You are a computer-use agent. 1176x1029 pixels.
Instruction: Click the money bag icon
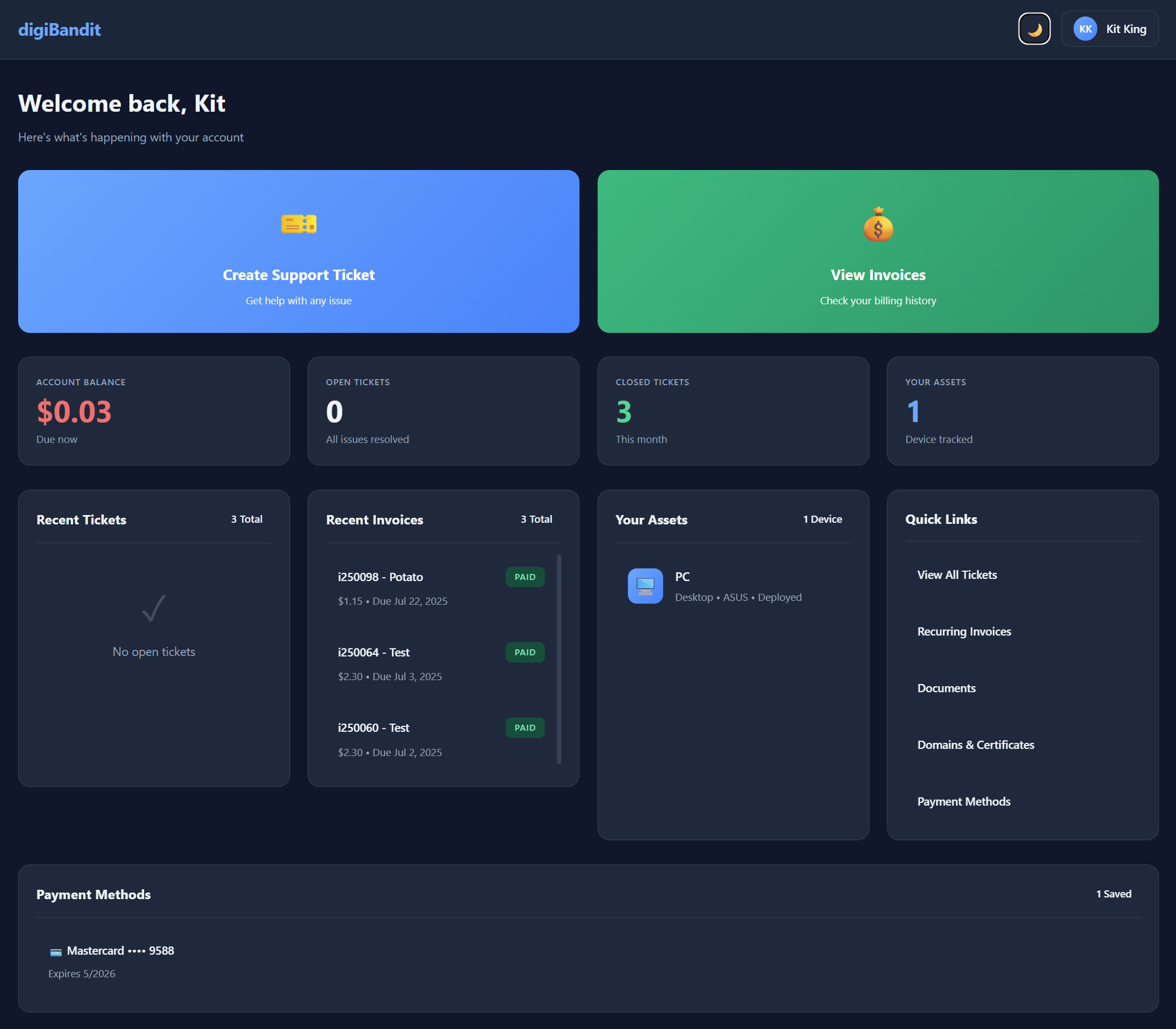[x=877, y=225]
